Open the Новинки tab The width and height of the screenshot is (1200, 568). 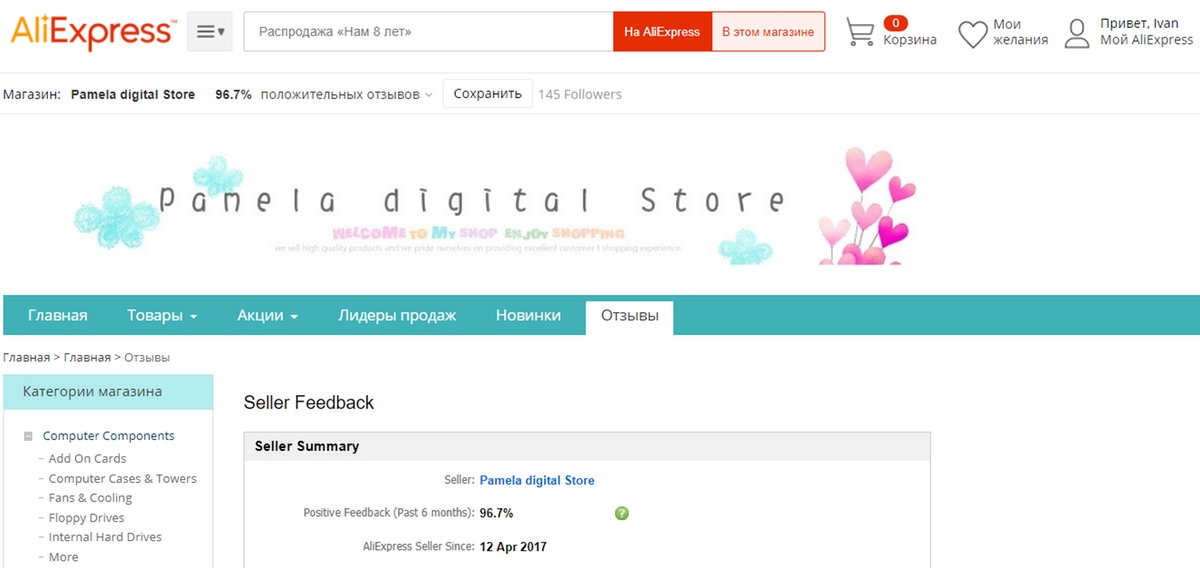pyautogui.click(x=528, y=315)
